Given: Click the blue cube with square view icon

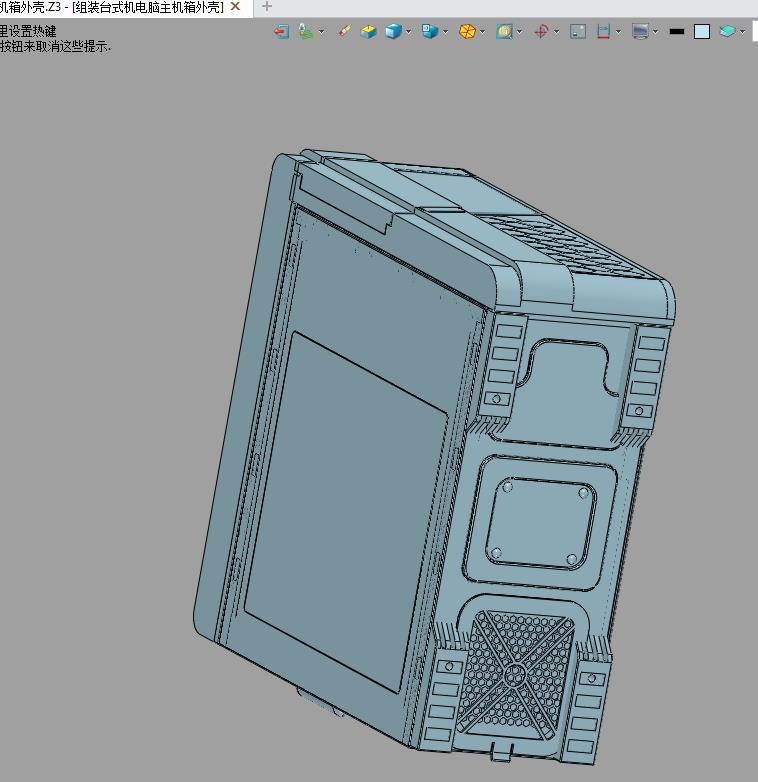Looking at the screenshot, I should tap(430, 31).
